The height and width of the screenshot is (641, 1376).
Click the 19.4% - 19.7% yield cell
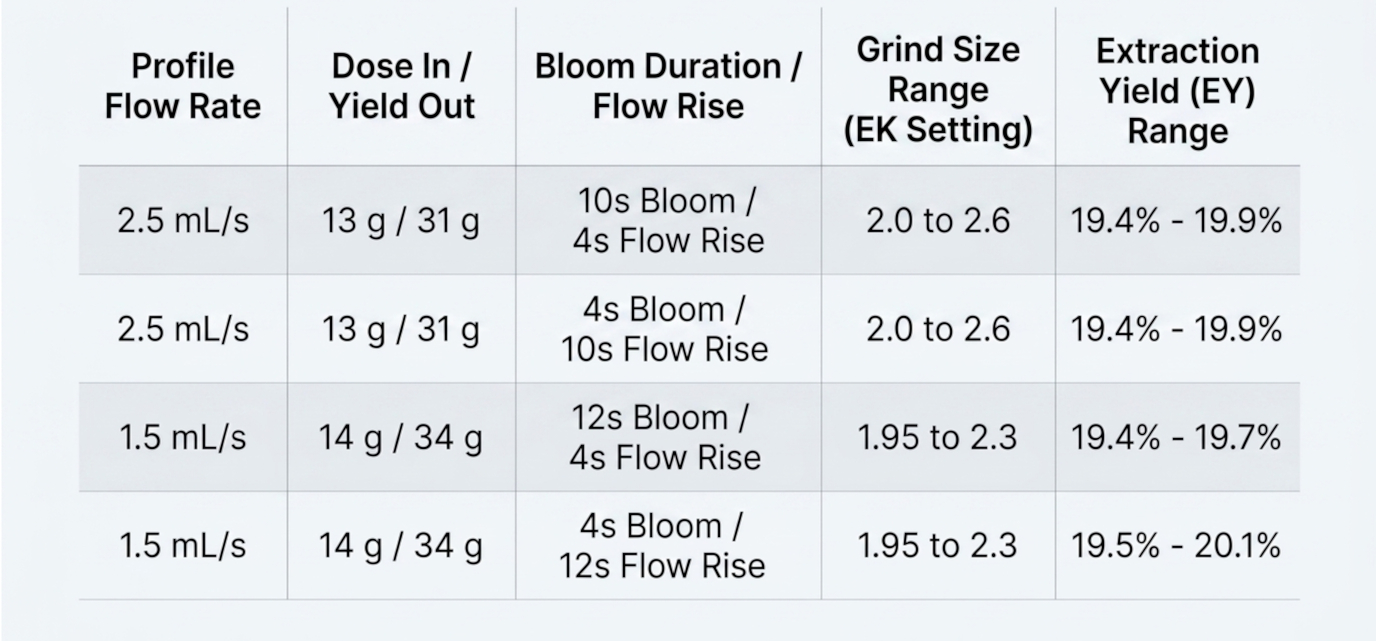click(x=1177, y=437)
